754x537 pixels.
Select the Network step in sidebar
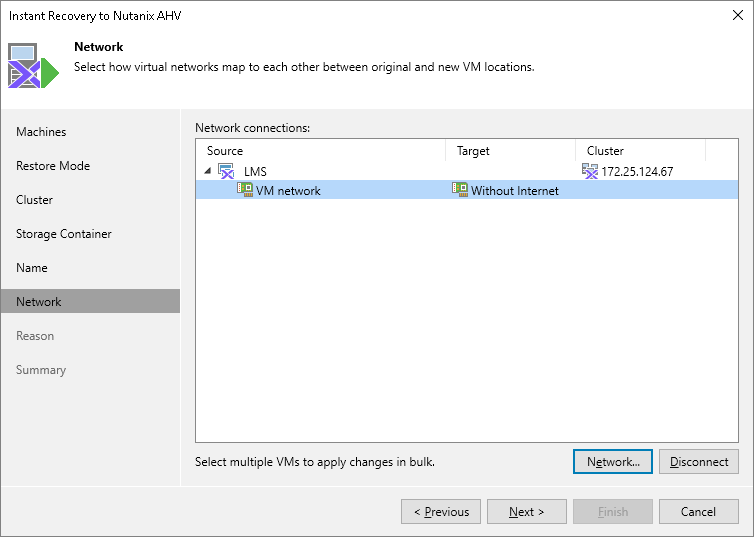(39, 302)
